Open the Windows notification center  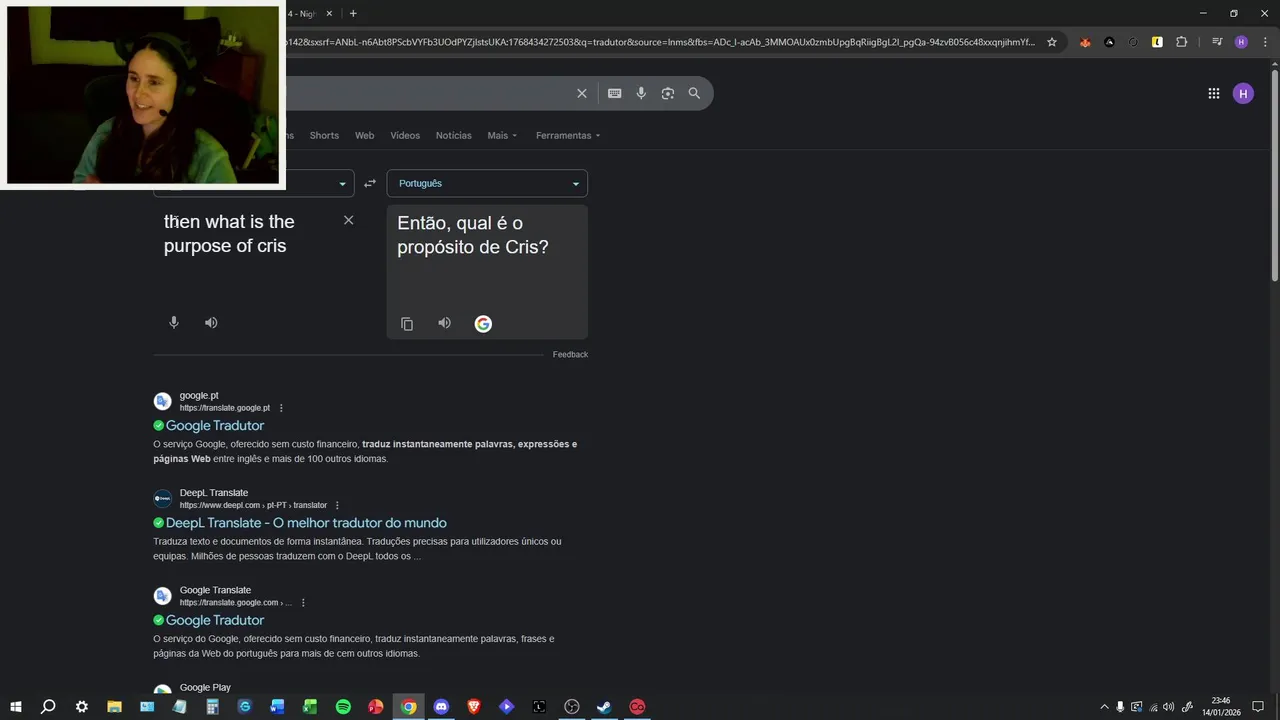(1258, 707)
